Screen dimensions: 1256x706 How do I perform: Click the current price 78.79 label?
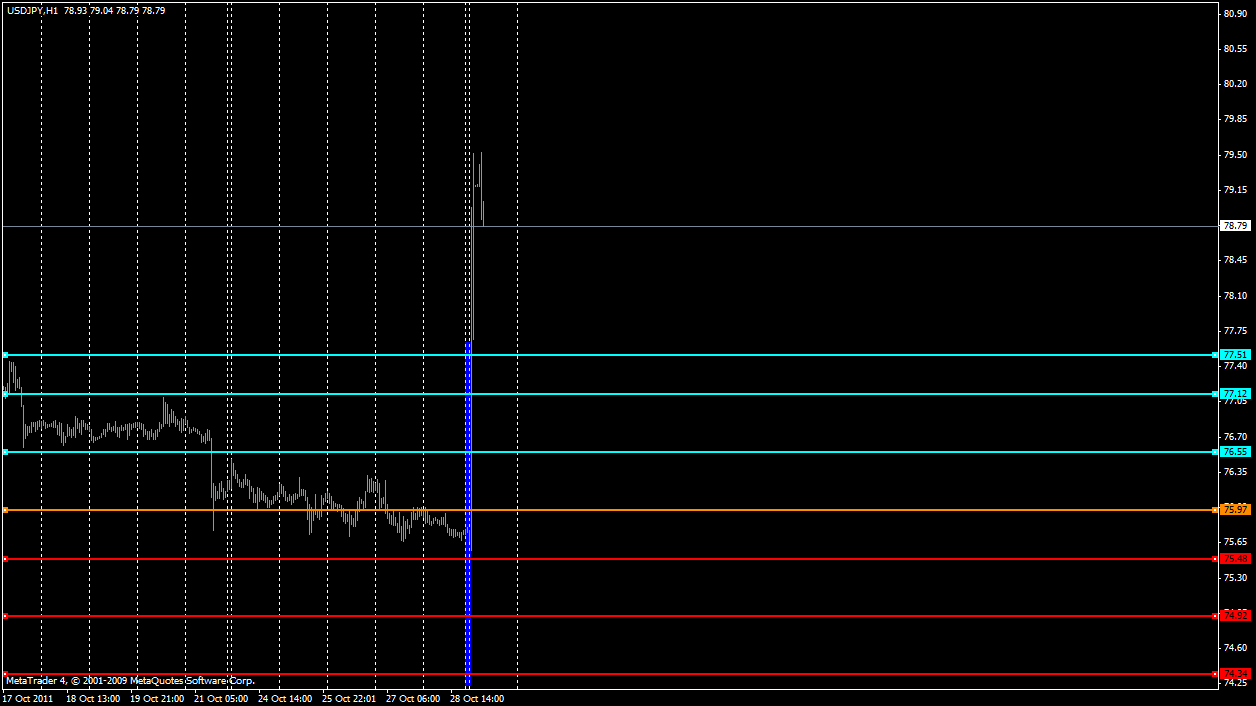(x=1236, y=226)
